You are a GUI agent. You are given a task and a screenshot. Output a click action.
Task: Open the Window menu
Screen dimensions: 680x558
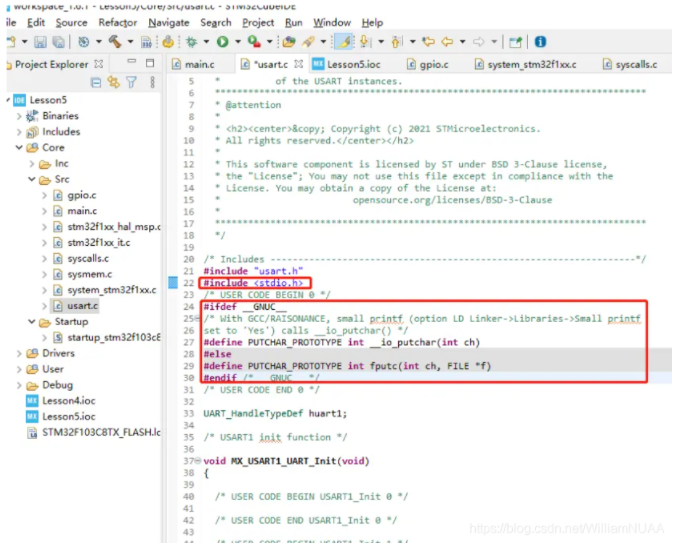(x=332, y=23)
